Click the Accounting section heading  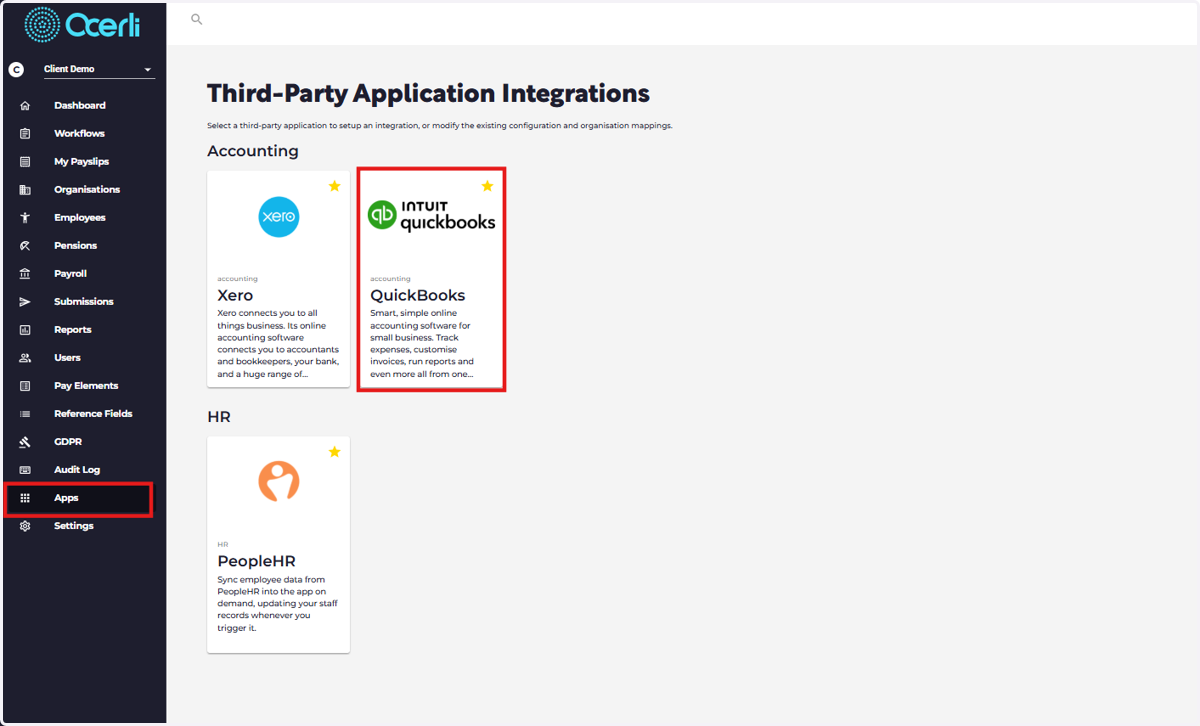[253, 151]
